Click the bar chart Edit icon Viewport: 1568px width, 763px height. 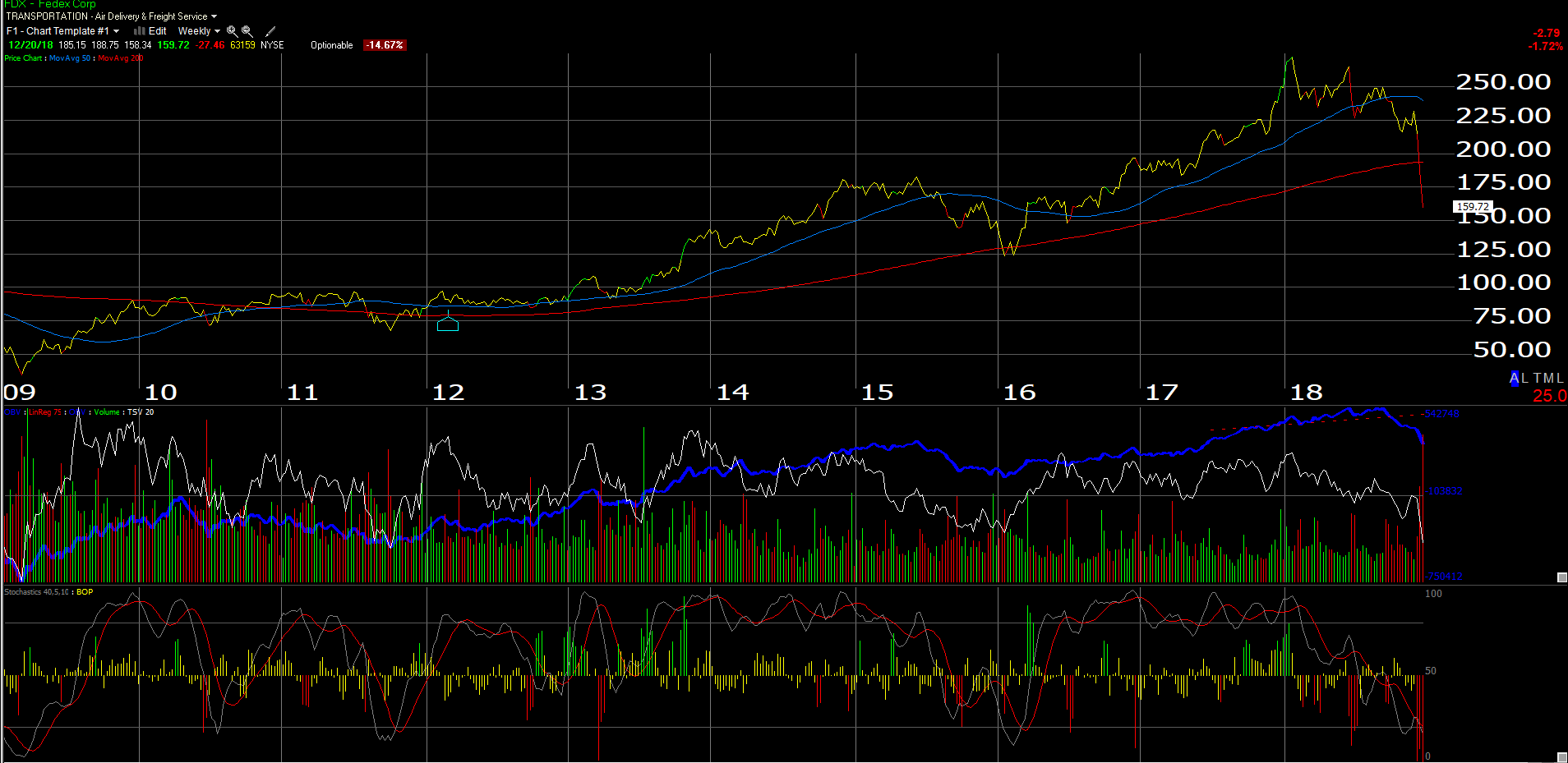coord(139,31)
